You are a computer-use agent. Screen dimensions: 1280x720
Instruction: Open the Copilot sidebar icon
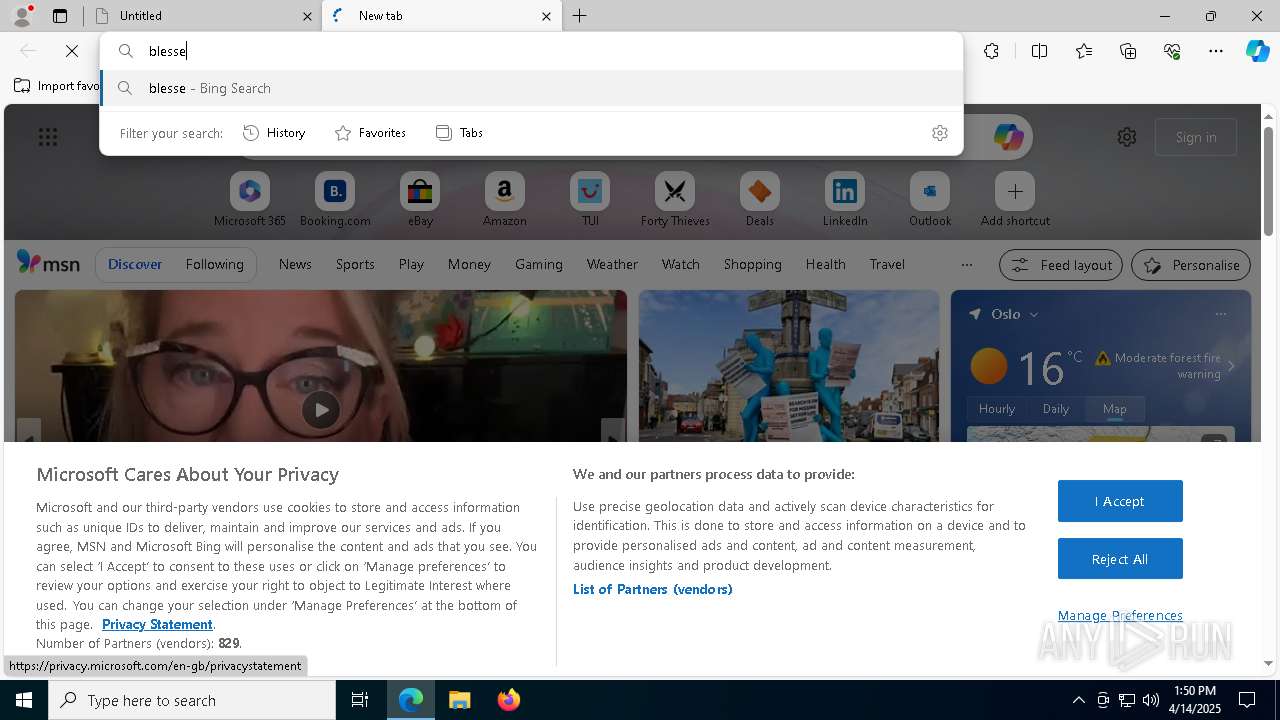point(1257,51)
